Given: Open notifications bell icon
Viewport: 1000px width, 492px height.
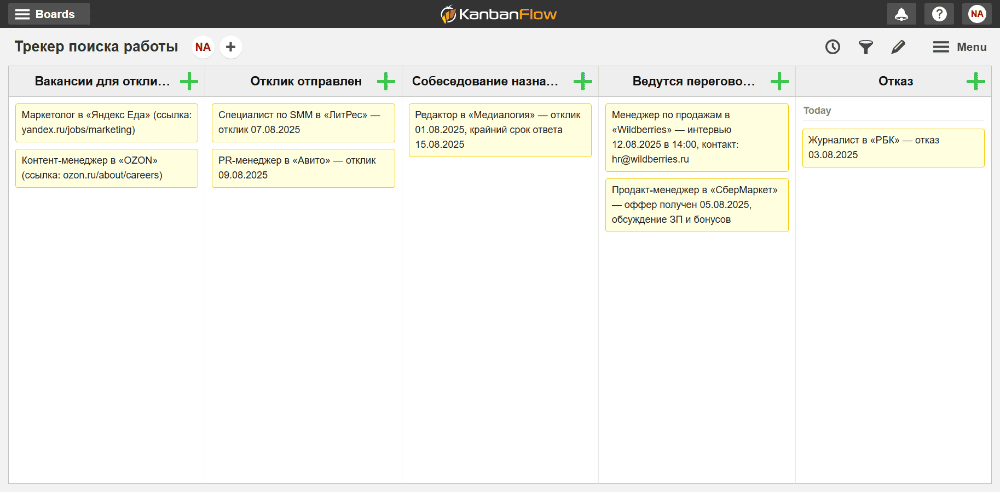Looking at the screenshot, I should pyautogui.click(x=901, y=14).
